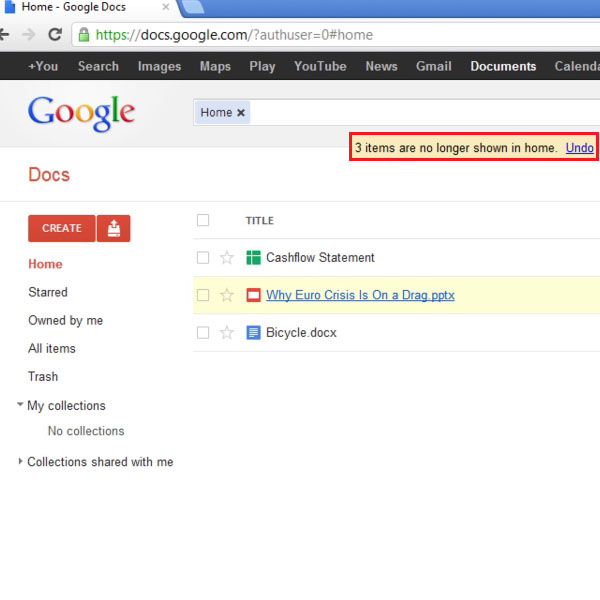600x600 pixels.
Task: Select Home in the sidebar
Action: coord(45,264)
